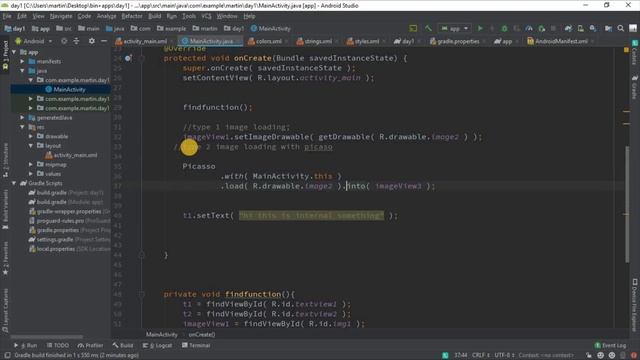This screenshot has width=640, height=360.
Task: Run the app with the green play icon
Action: pos(480,28)
